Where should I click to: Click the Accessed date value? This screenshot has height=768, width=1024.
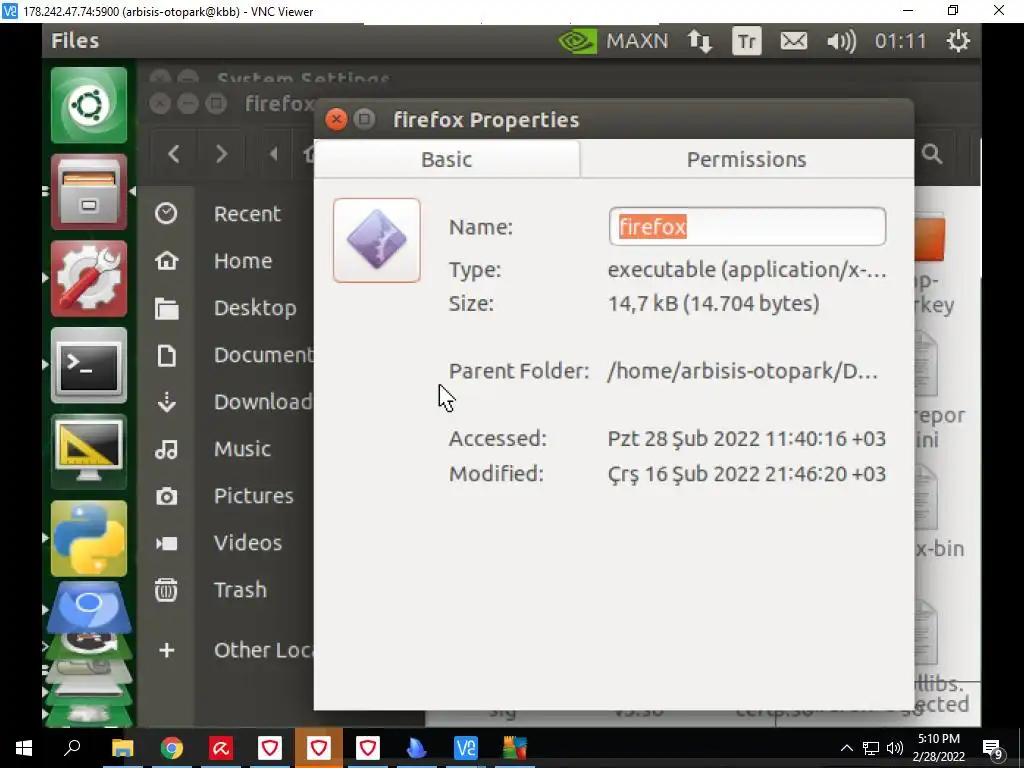tap(746, 438)
